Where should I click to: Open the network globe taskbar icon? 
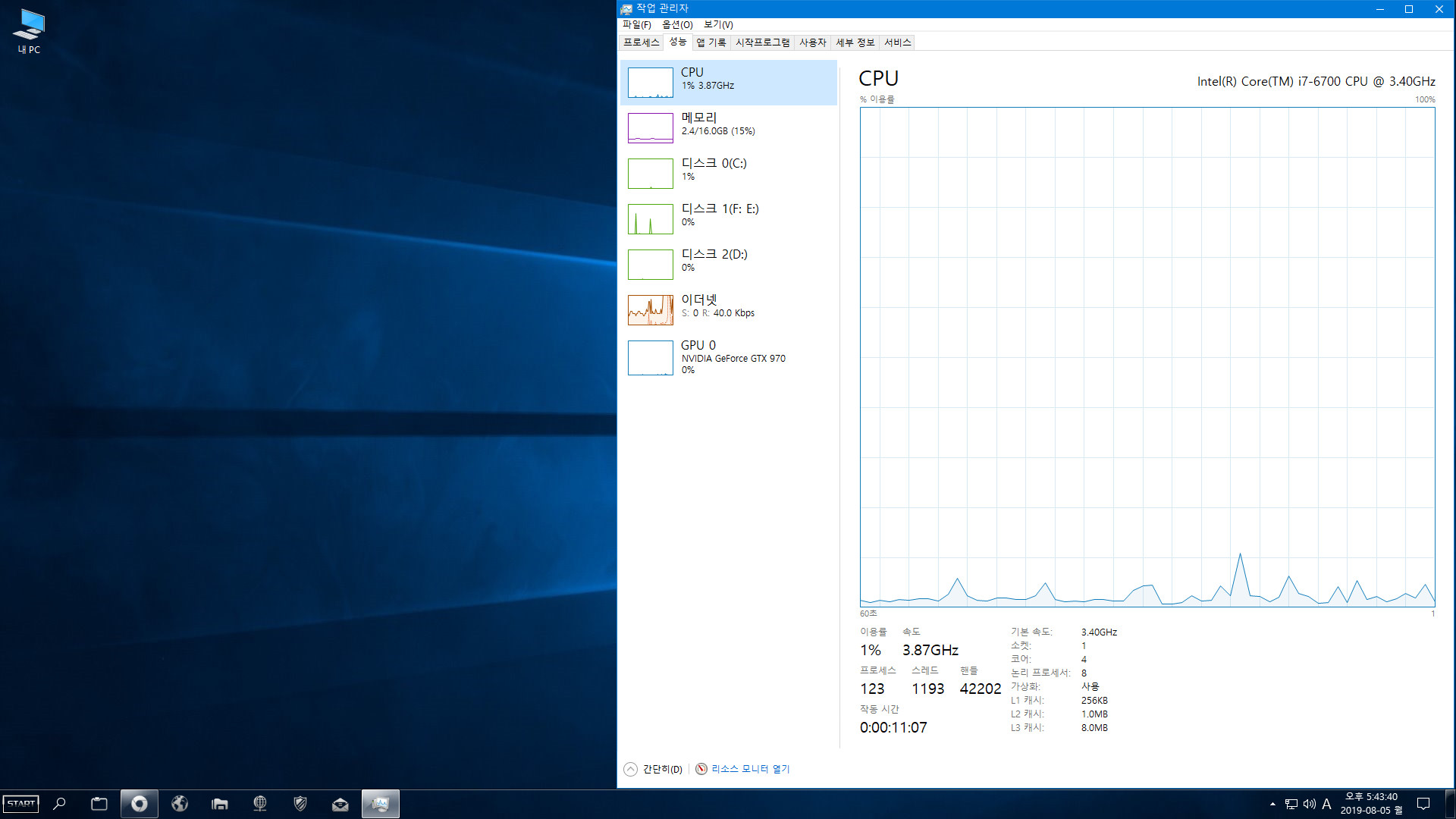coord(260,804)
